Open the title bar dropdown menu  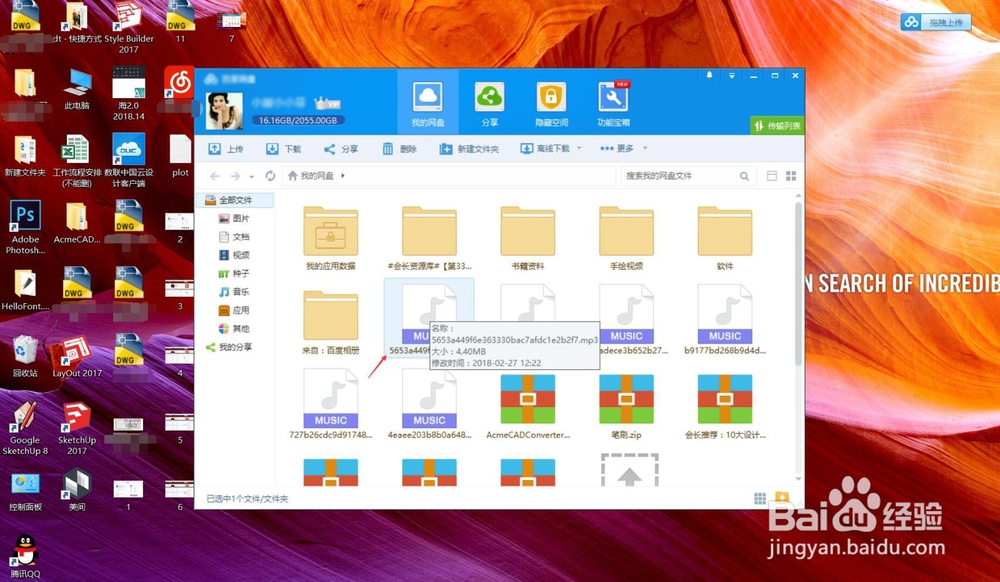click(x=732, y=75)
